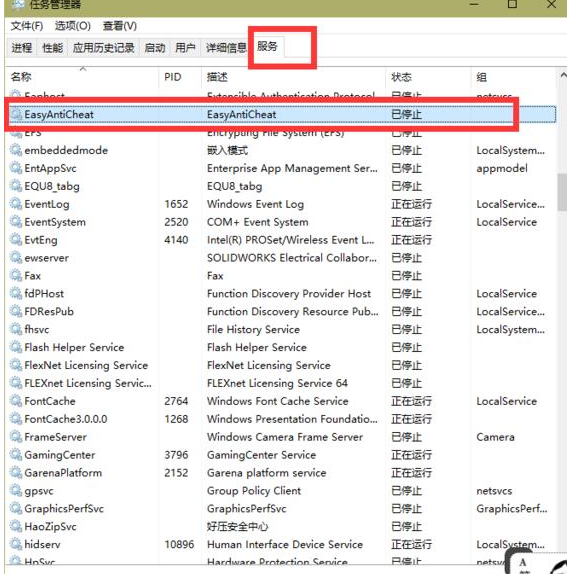Click 'FLEXnet Licensing Service 64' description
The image size is (567, 574).
tap(277, 383)
